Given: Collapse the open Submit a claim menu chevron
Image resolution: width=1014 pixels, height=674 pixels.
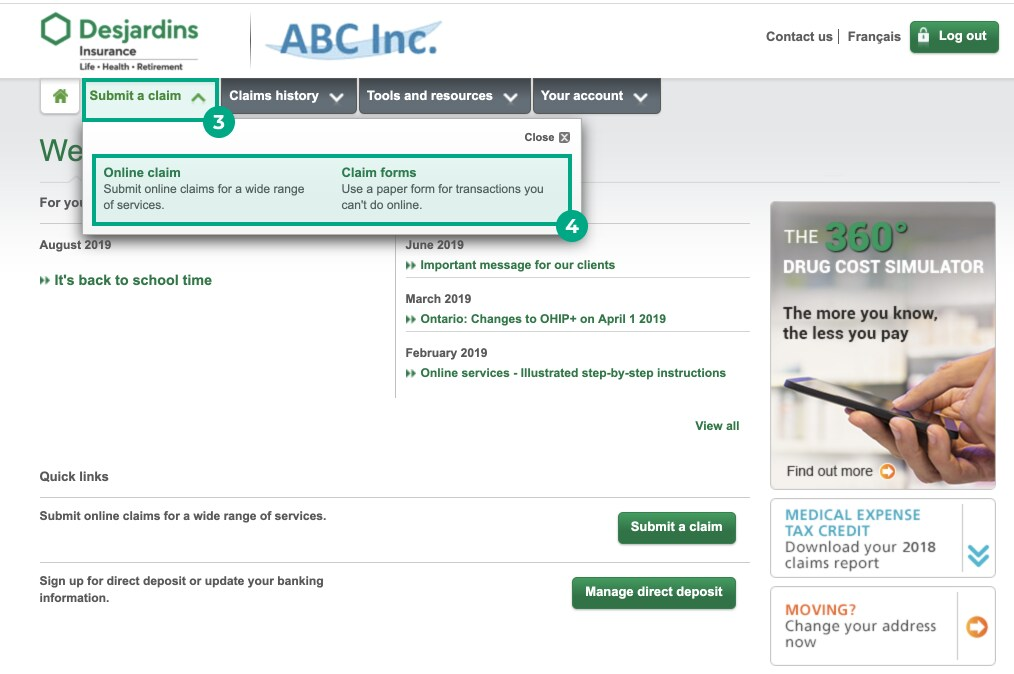Looking at the screenshot, I should [197, 95].
